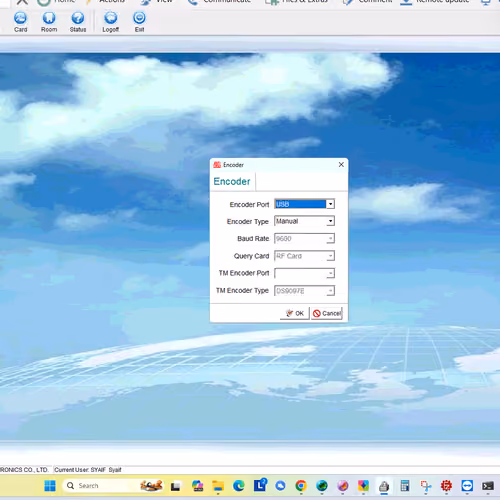Open the Card toolbar icon
Viewport: 500px width, 500px height.
coord(20,22)
